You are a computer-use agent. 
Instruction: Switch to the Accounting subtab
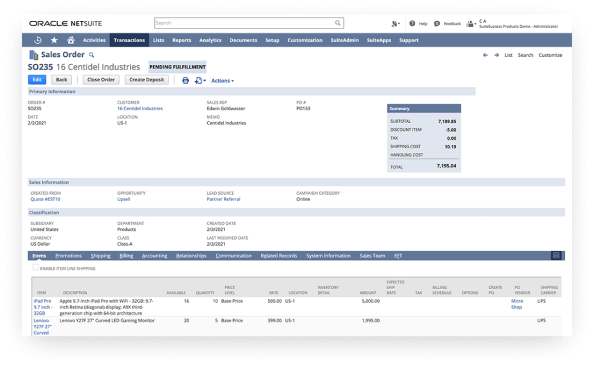click(155, 256)
